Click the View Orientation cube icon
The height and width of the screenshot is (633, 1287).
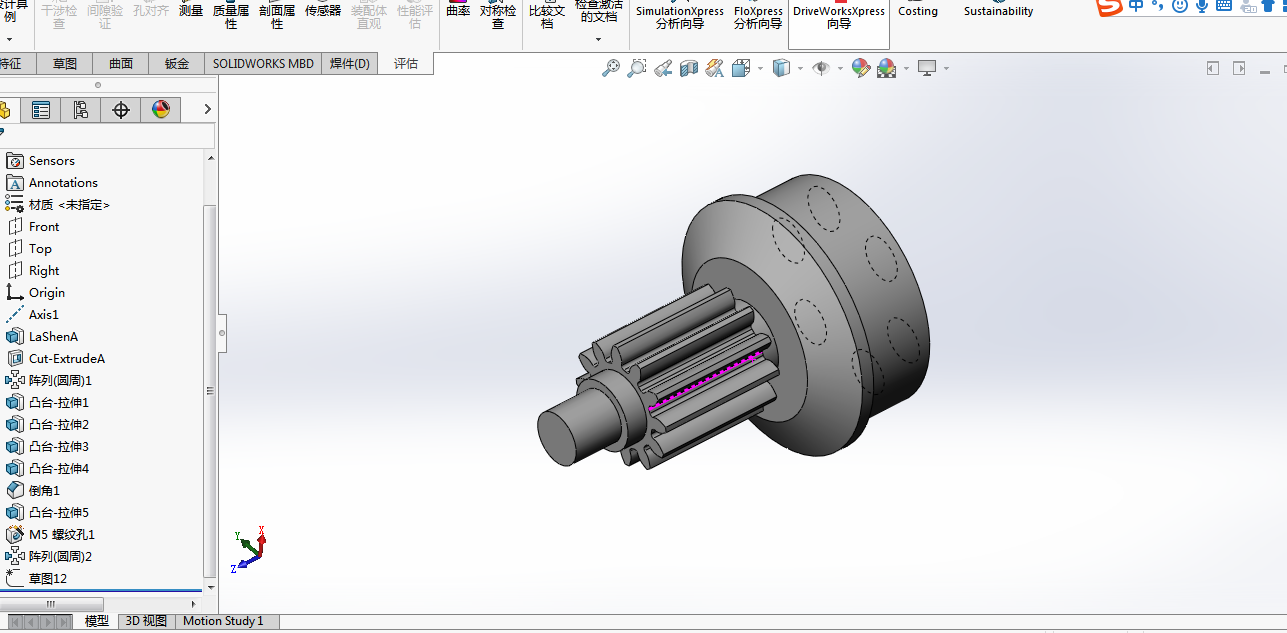tap(741, 68)
